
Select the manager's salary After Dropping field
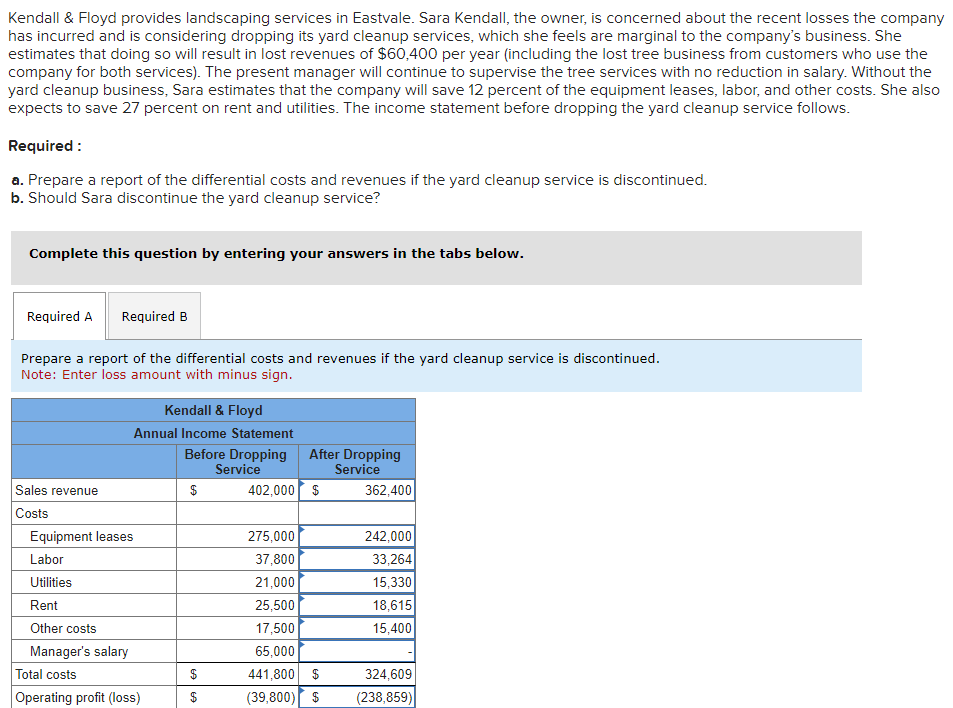pyautogui.click(x=357, y=652)
